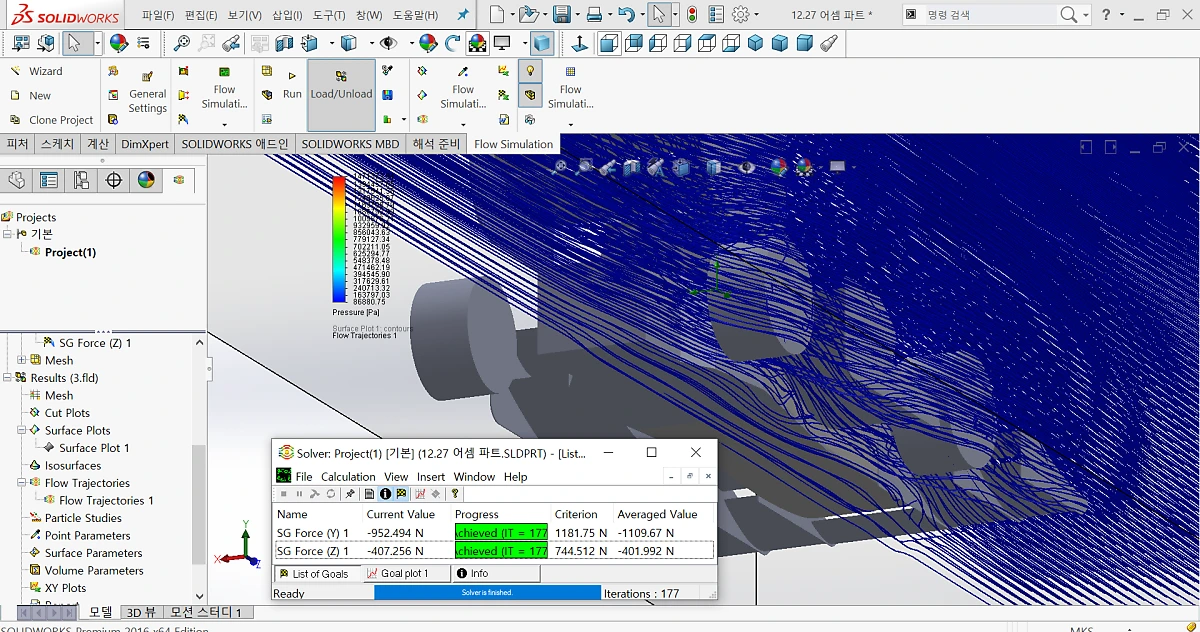Click the command search input field

[988, 15]
